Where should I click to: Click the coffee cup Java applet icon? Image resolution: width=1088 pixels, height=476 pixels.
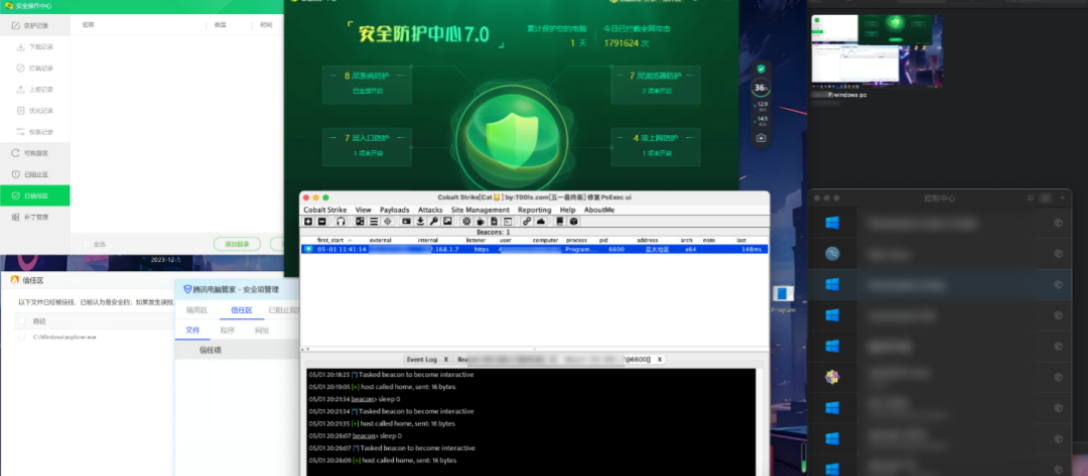coord(480,221)
